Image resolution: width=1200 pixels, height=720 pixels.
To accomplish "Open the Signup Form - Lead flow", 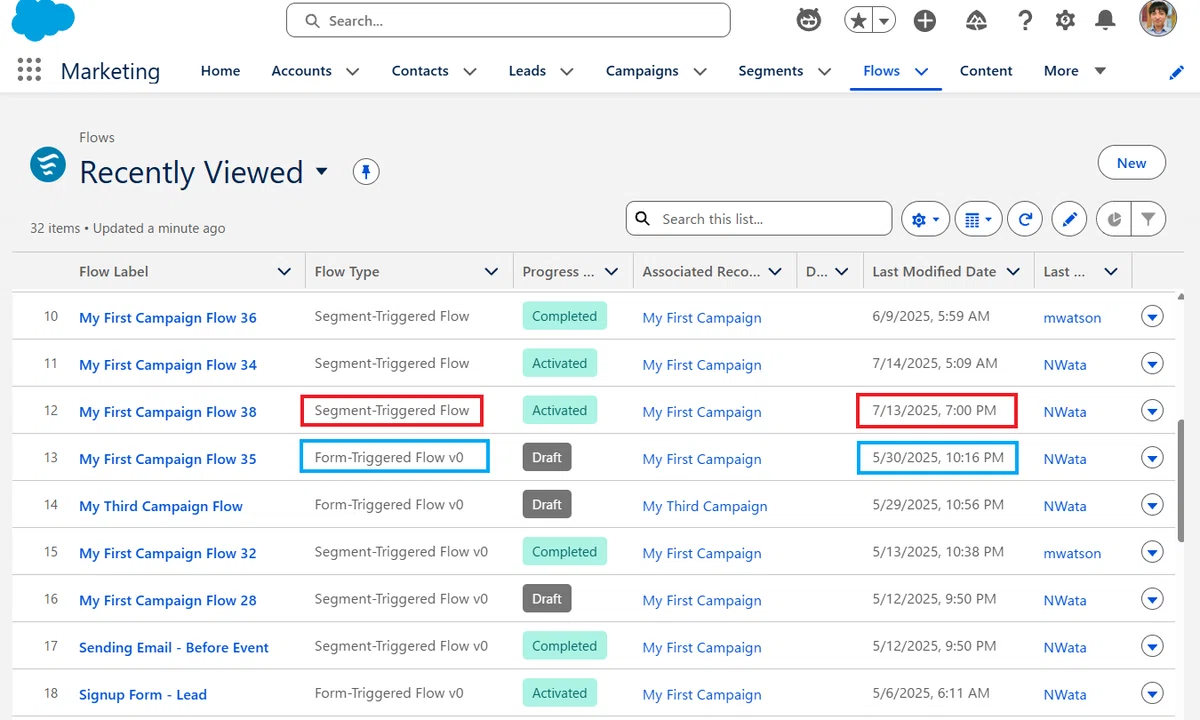I will click(143, 694).
